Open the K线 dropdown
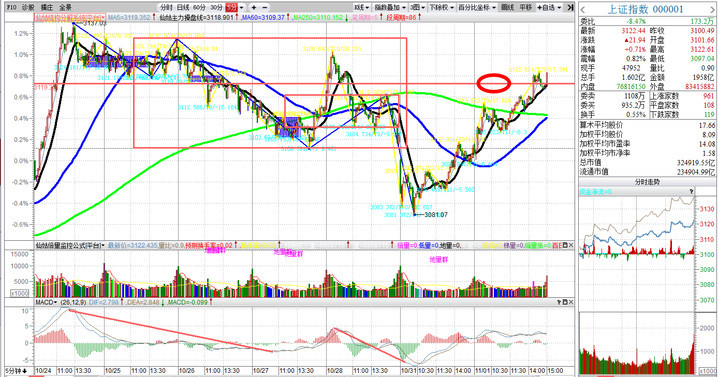Image resolution: width=718 pixels, height=377 pixels. click(361, 7)
